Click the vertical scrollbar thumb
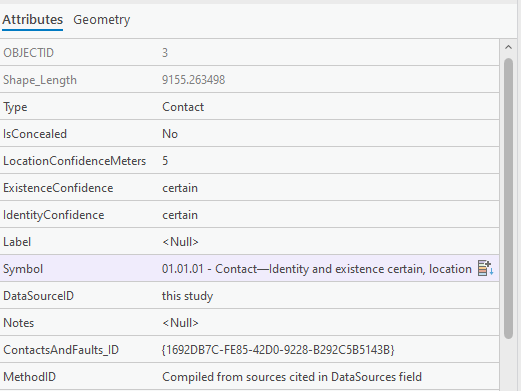Screen dimensions: 521x391 pyautogui.click(x=508, y=199)
